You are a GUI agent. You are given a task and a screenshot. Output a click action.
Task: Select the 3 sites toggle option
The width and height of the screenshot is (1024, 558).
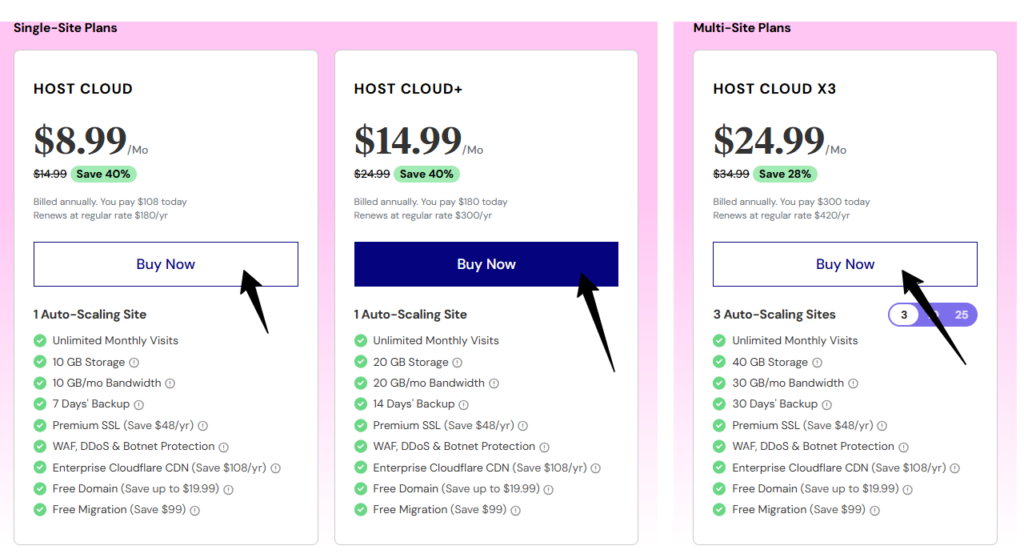pyautogui.click(x=904, y=315)
